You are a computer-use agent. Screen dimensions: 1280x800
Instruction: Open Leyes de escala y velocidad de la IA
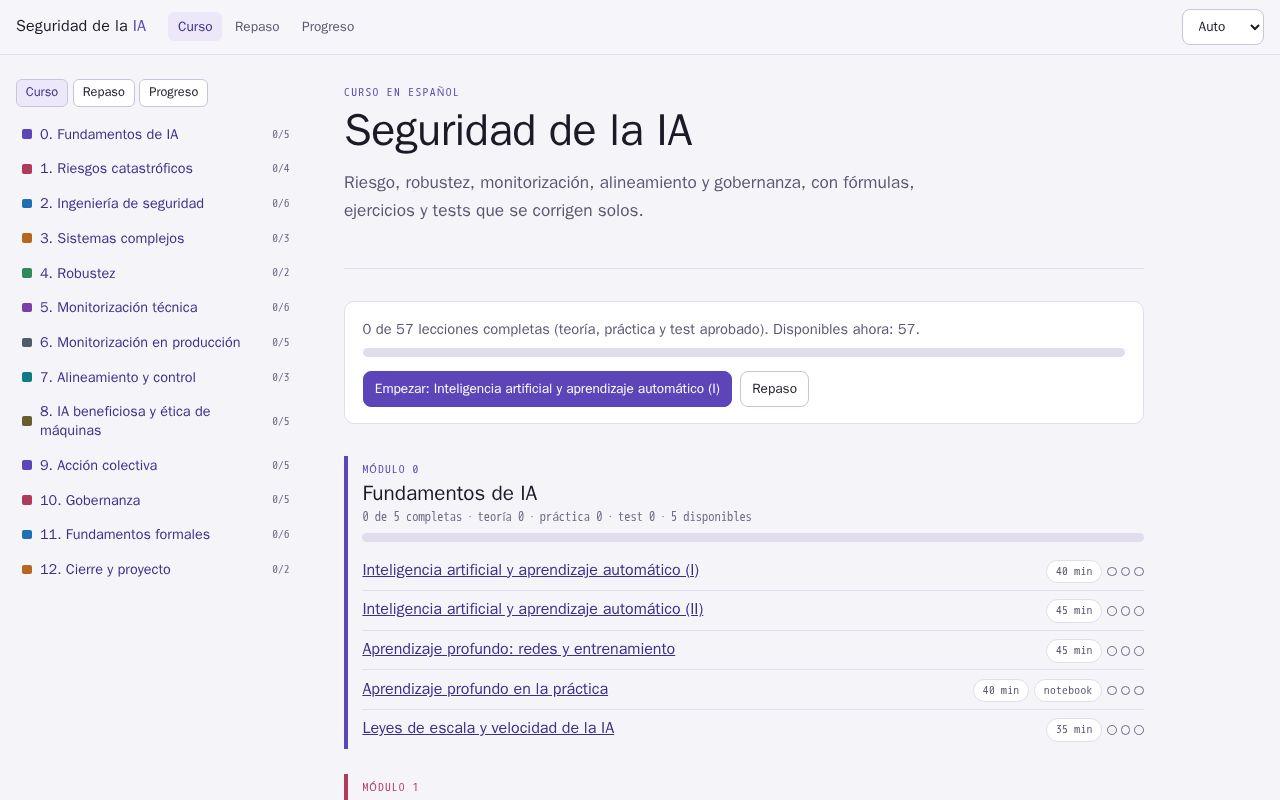(488, 728)
